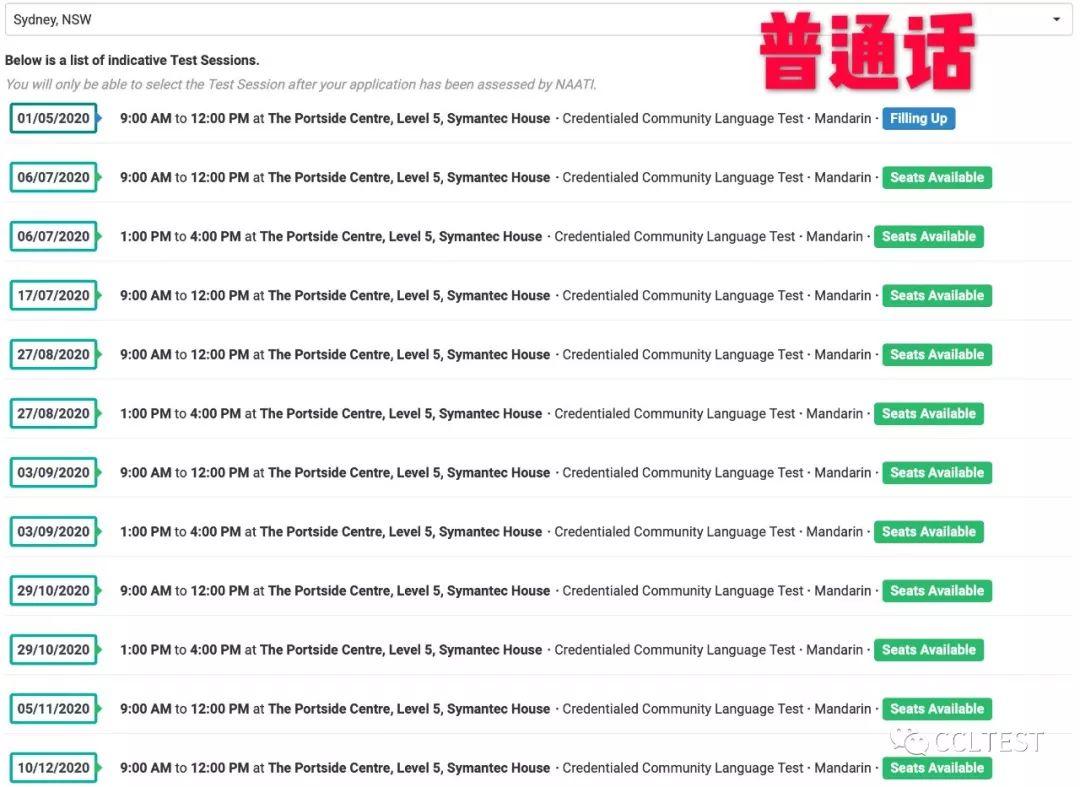Select the 03/09/2020 9:00 AM date badge
Image resolution: width=1080 pixels, height=787 pixels.
coord(54,473)
